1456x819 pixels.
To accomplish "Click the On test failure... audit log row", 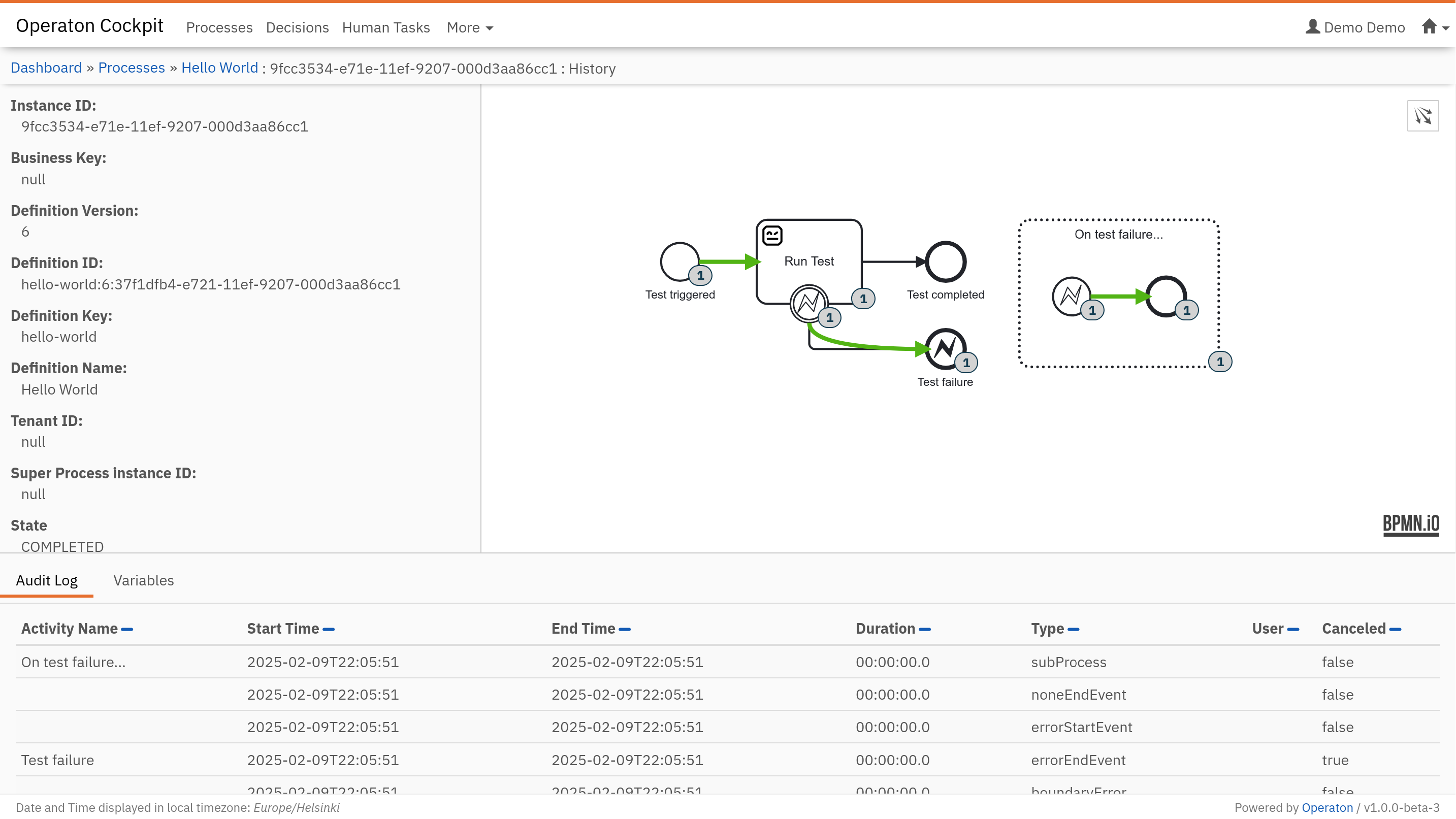I will click(728, 662).
